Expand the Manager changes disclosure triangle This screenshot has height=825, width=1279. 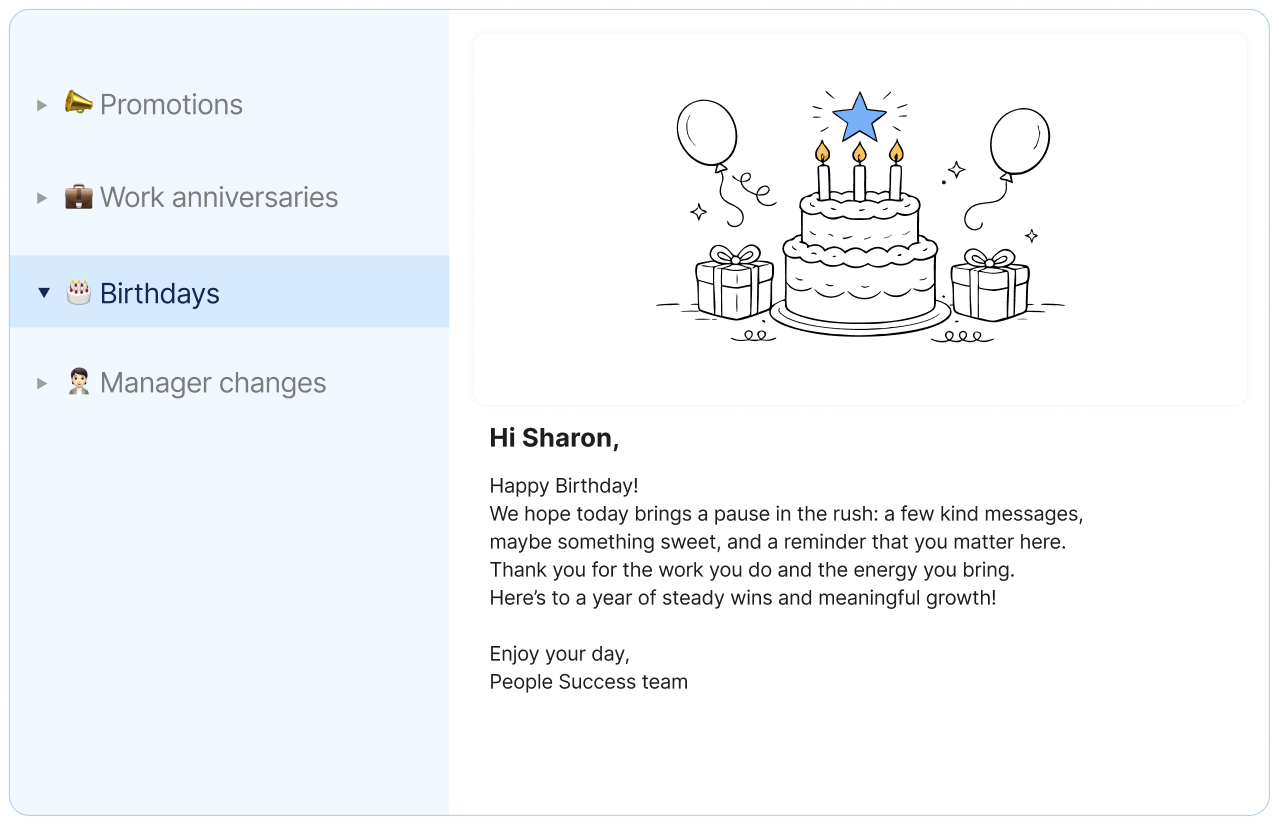(x=42, y=383)
